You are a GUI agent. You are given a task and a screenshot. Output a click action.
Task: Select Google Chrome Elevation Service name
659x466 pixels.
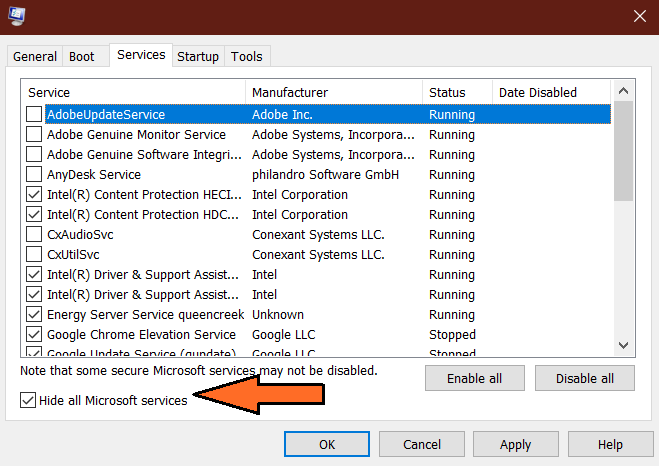click(141, 335)
